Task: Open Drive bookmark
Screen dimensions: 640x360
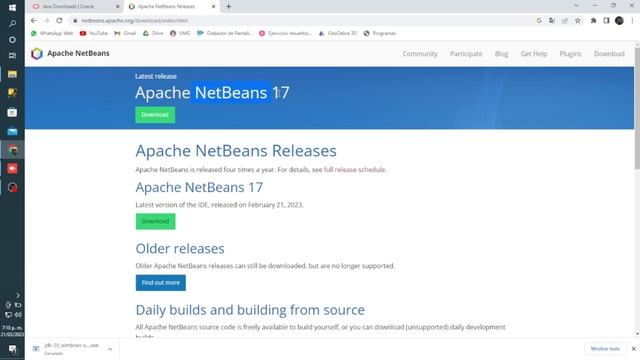Action: (x=153, y=33)
